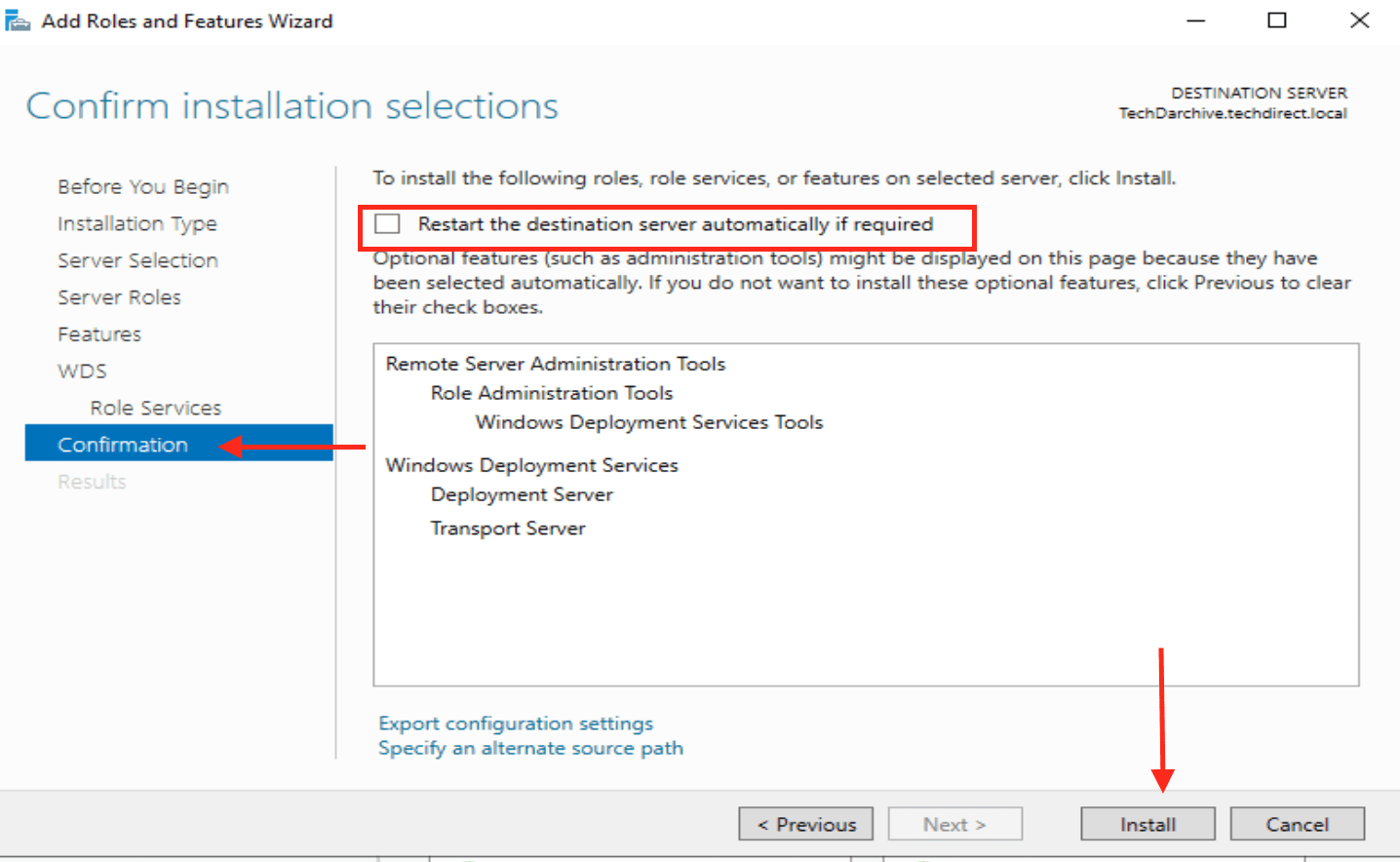Go back using the Previous button
Image resolution: width=1400 pixels, height=862 pixels.
[x=805, y=824]
